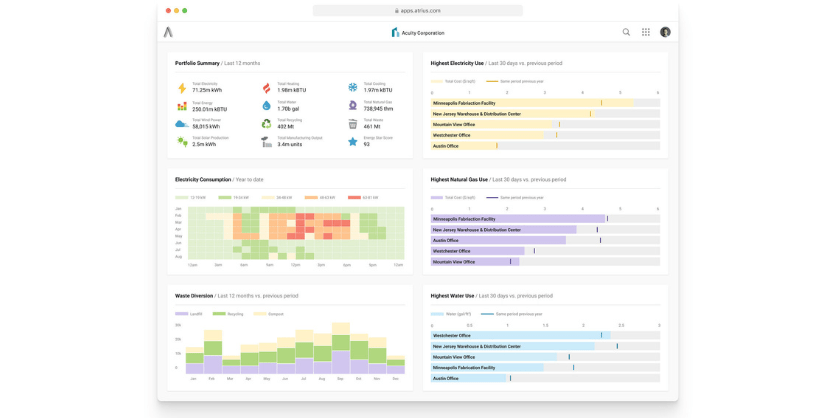Select the Total Energy bar chart icon
The height and width of the screenshot is (418, 836).
pyautogui.click(x=182, y=106)
